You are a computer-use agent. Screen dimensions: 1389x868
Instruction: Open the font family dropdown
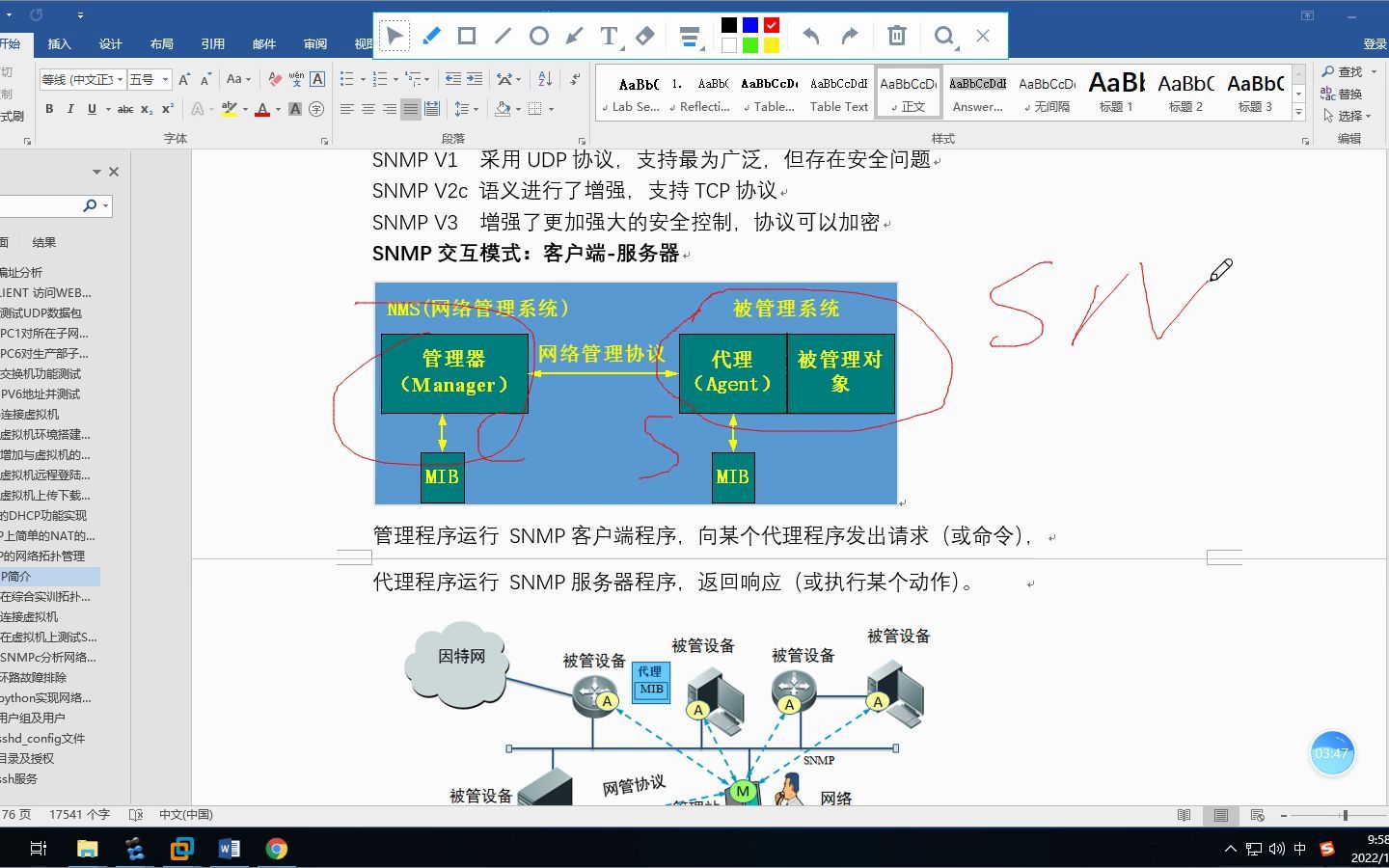pos(122,79)
